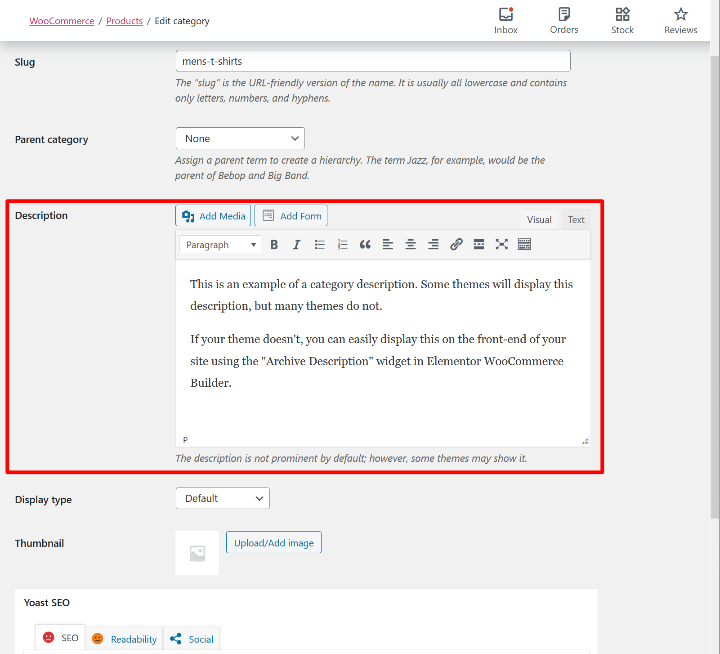Enable fullscreen distraction-free editor mode

(x=501, y=245)
